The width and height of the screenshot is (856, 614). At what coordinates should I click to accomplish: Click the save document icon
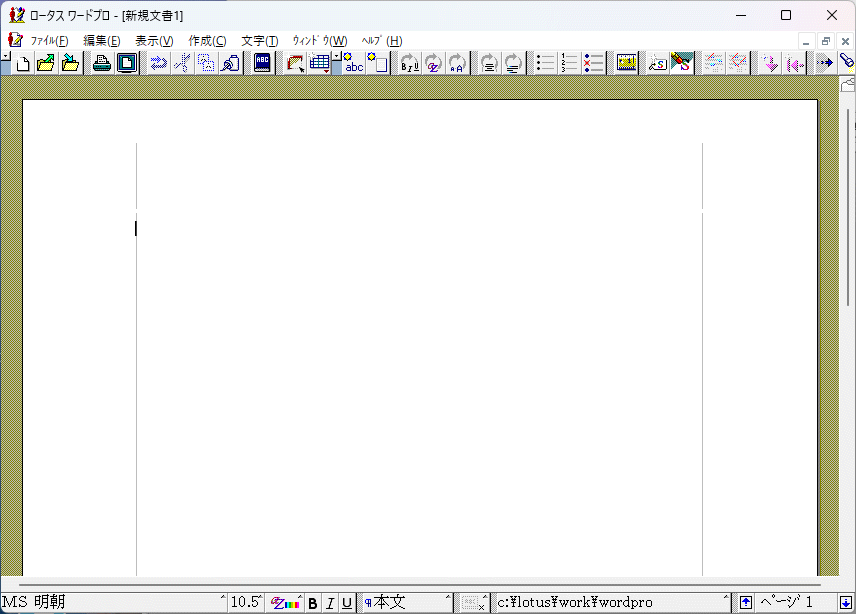coord(70,64)
